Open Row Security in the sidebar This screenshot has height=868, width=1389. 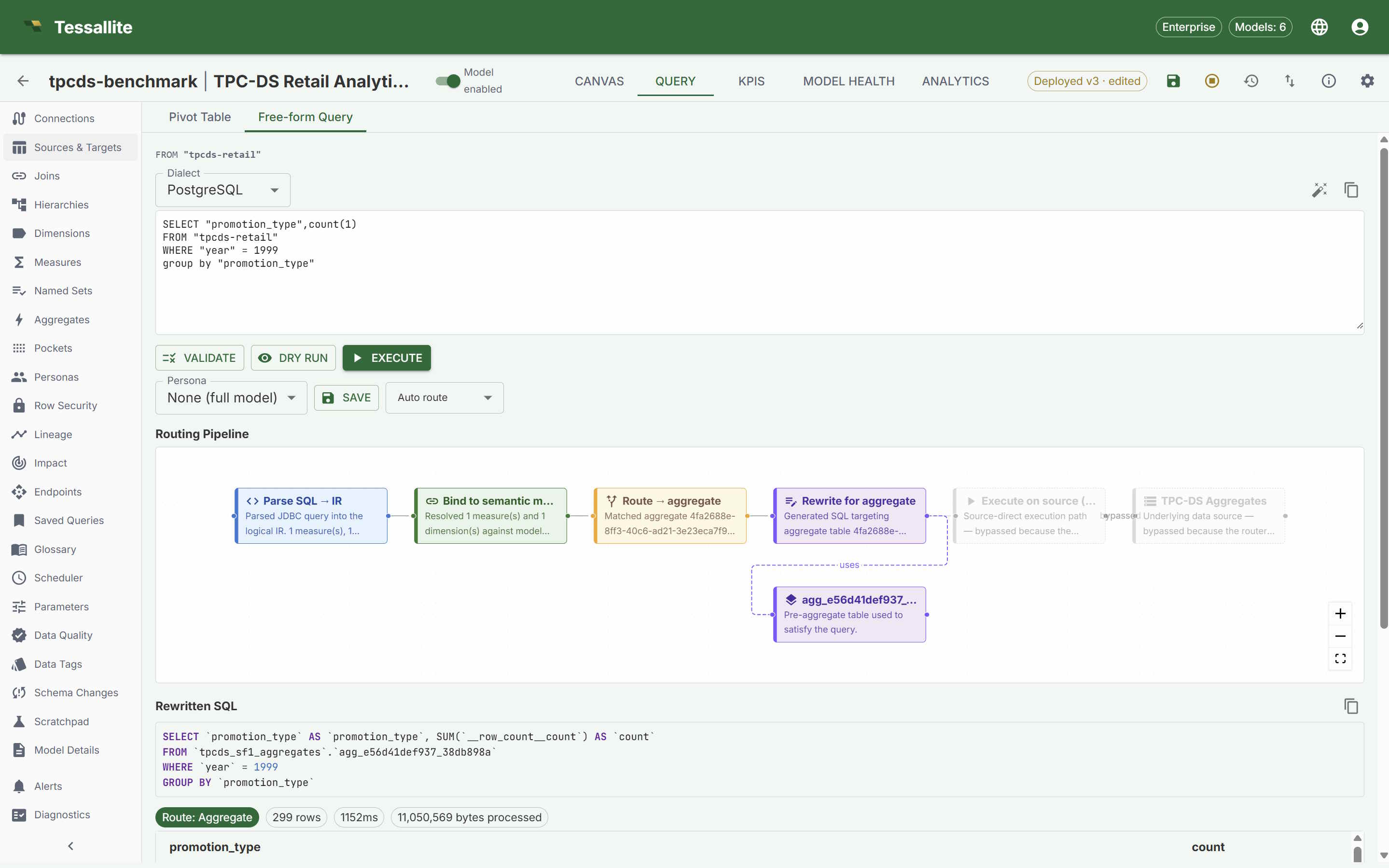70,406
